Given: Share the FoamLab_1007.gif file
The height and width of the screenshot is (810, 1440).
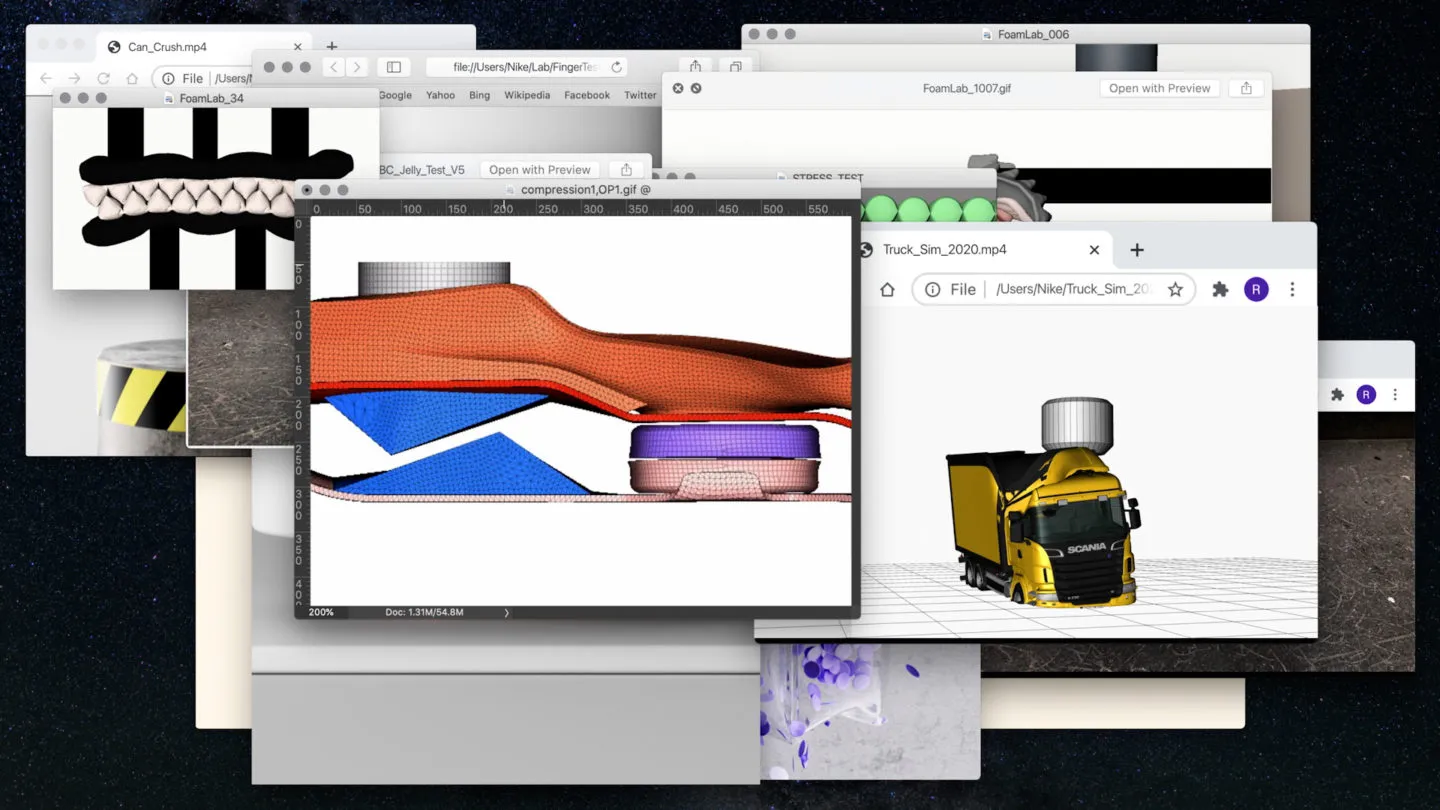Looking at the screenshot, I should [1246, 88].
